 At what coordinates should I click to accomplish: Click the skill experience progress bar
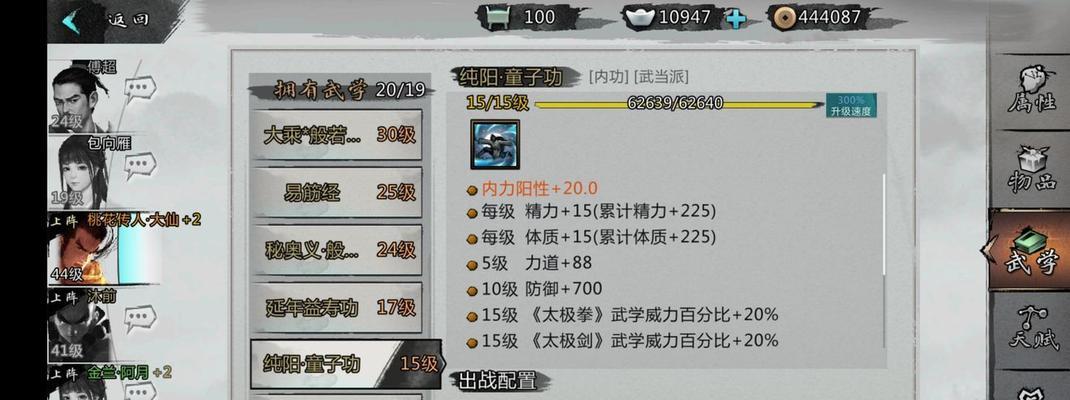[679, 104]
